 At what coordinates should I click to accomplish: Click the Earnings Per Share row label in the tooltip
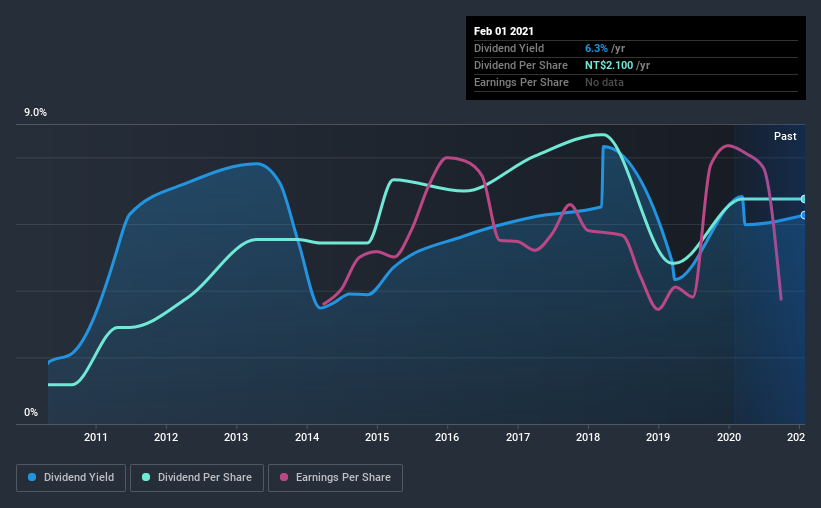(521, 82)
